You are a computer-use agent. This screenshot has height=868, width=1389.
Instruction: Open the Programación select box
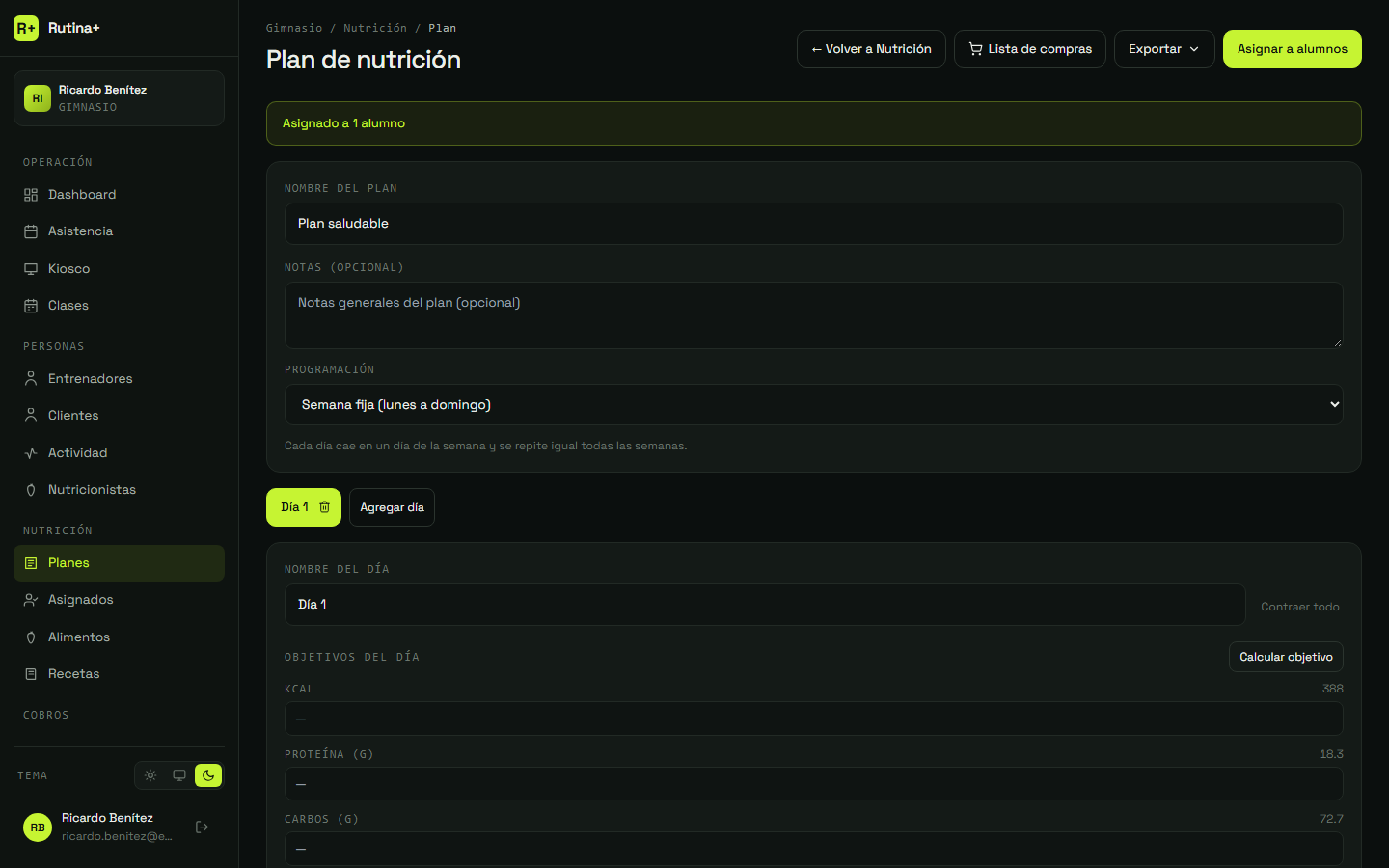[814, 405]
